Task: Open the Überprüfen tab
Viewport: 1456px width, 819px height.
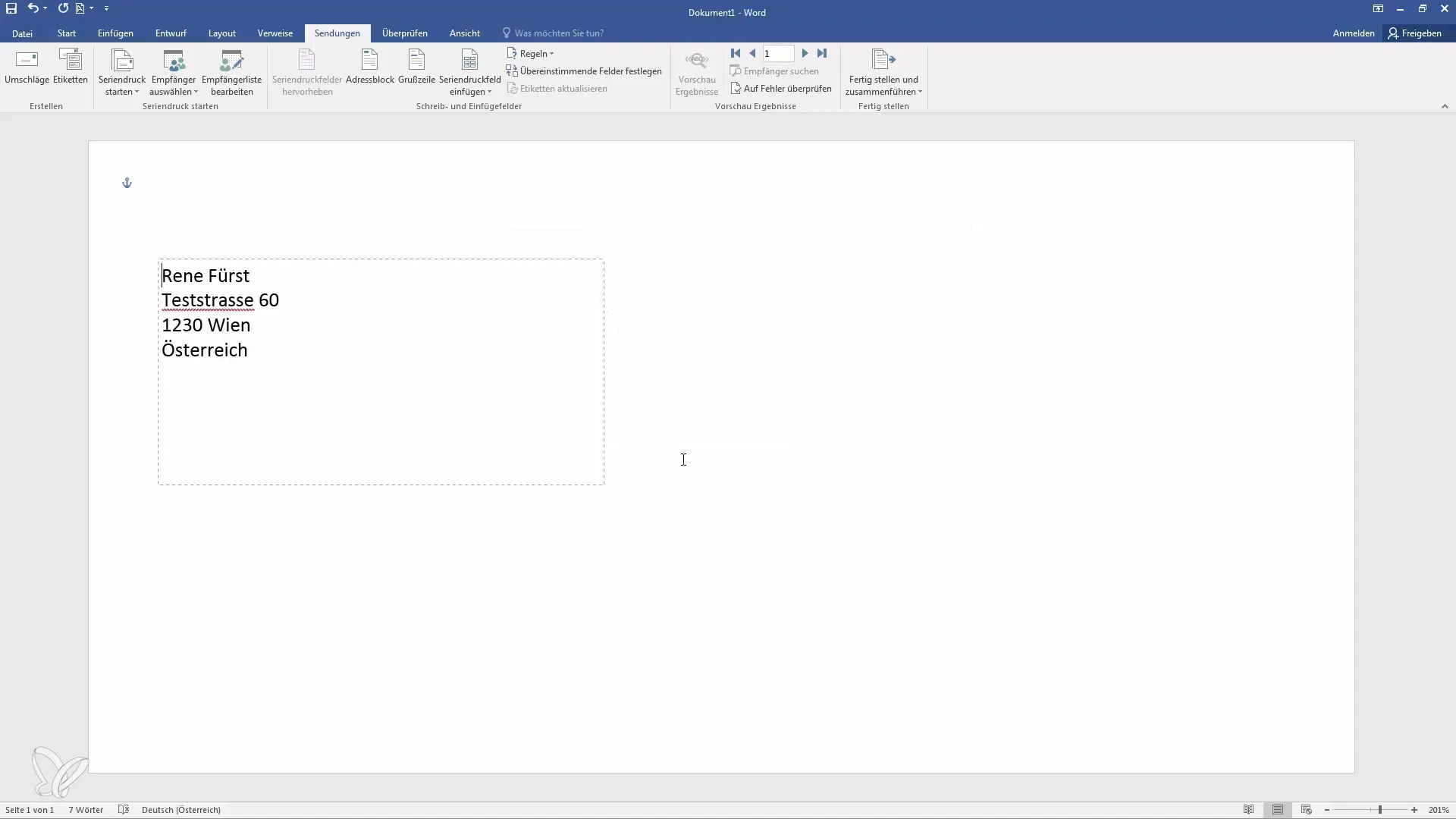Action: (405, 33)
